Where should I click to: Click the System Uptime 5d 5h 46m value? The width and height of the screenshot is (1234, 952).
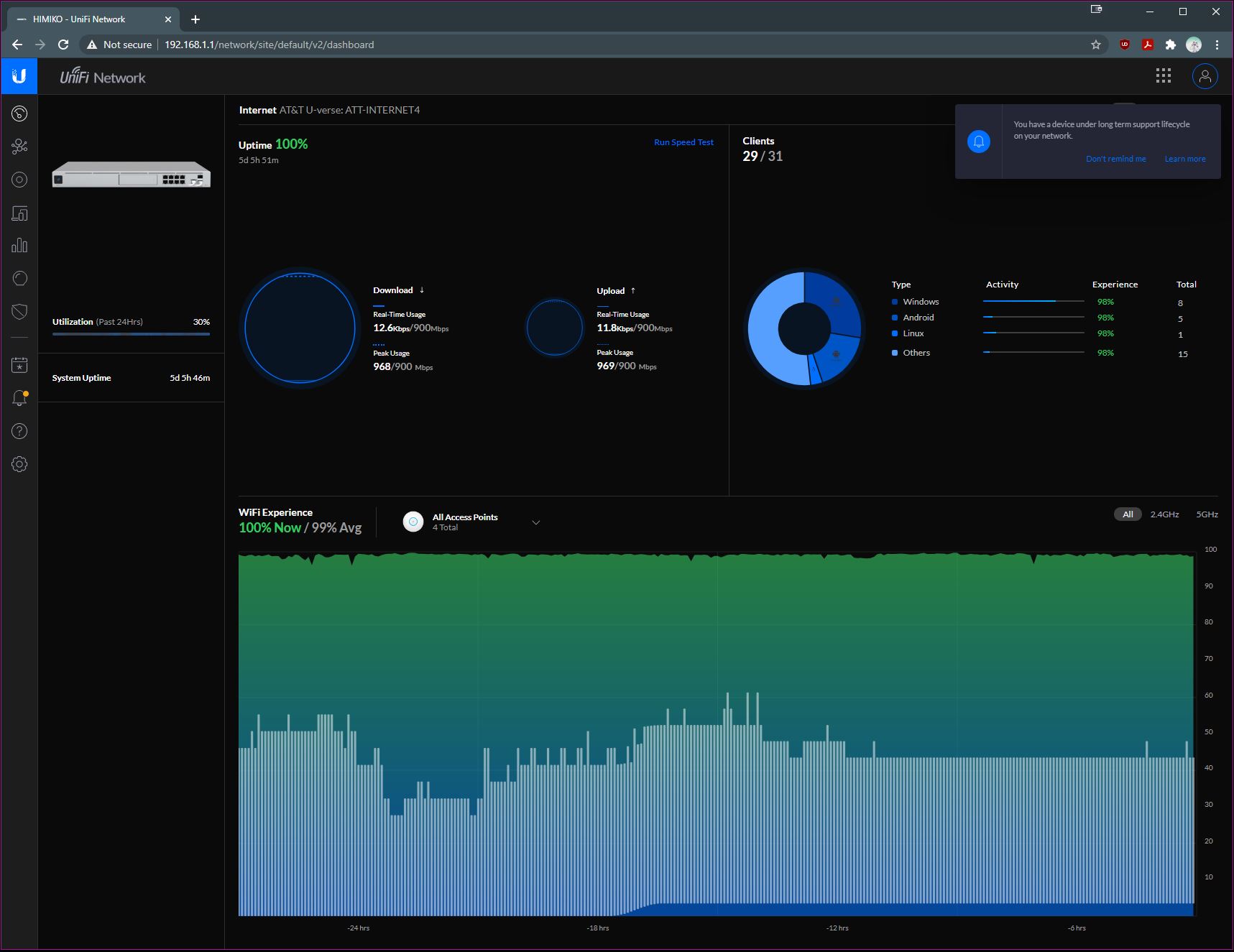tap(190, 378)
